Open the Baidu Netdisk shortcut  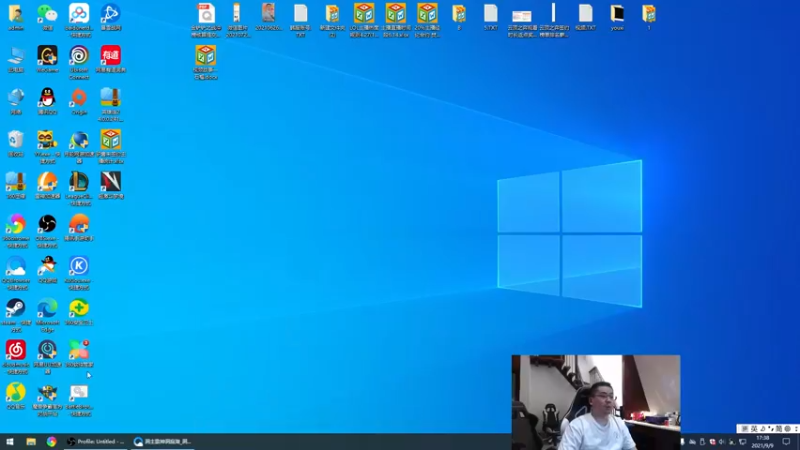(x=79, y=20)
